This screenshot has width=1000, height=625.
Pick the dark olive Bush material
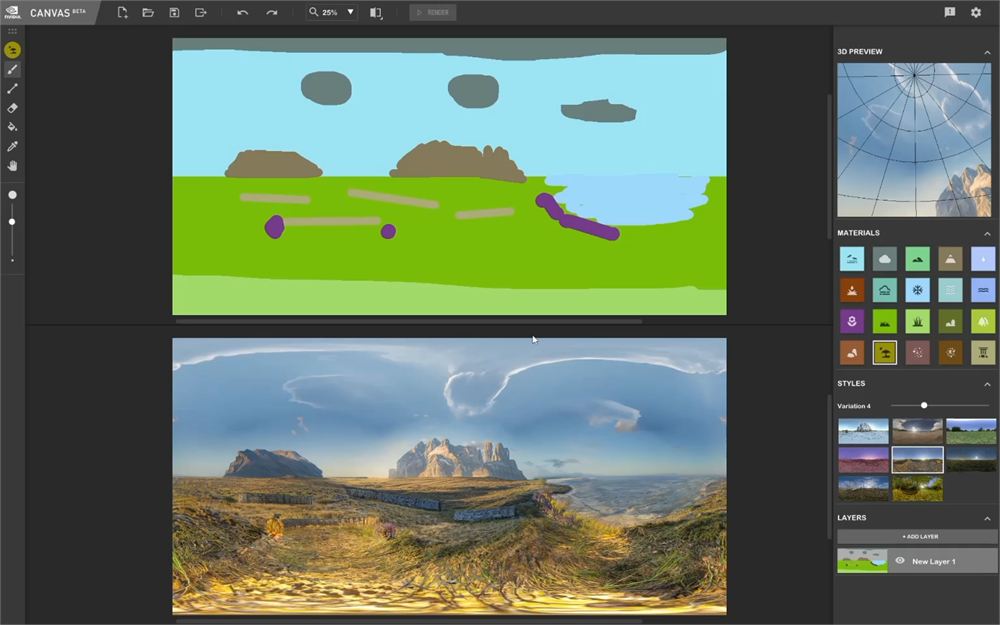[950, 321]
